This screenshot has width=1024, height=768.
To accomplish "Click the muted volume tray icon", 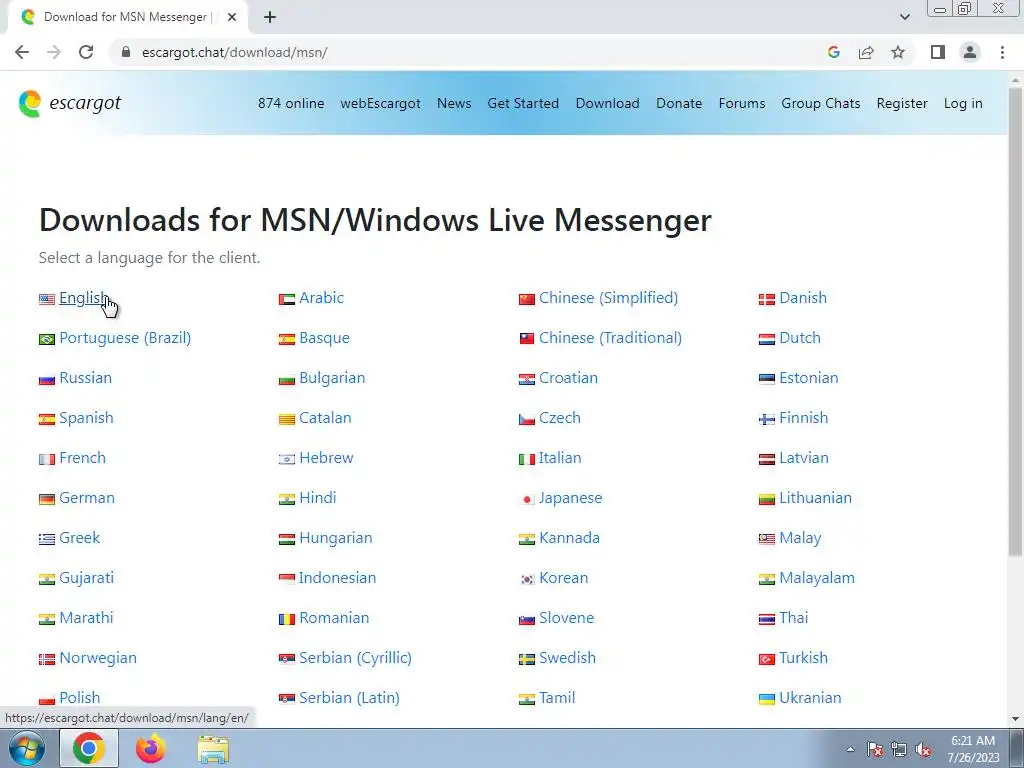I will (923, 749).
